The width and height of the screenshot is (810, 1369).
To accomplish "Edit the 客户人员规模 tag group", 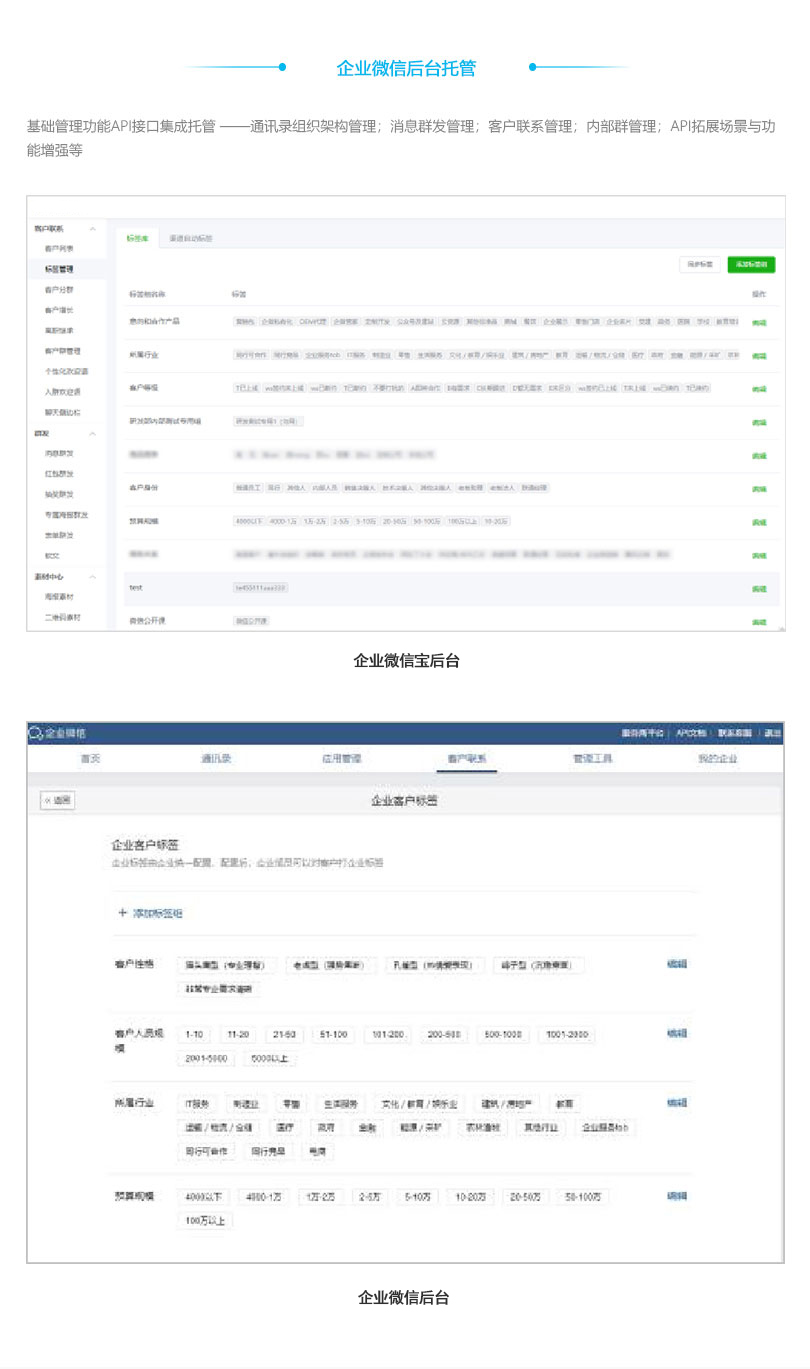I will (x=677, y=1033).
